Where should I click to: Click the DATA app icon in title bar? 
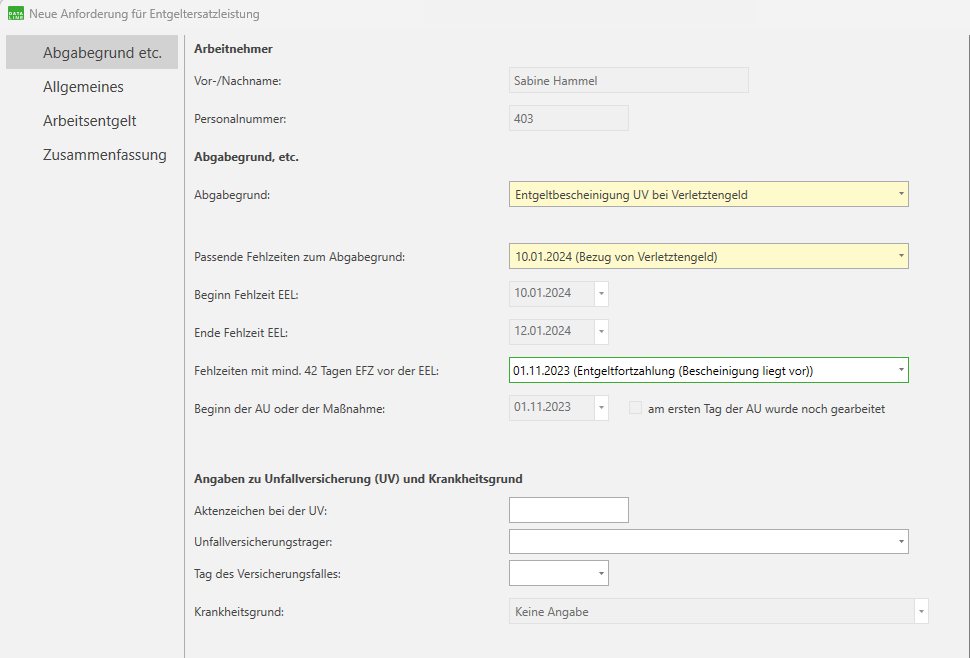click(15, 14)
